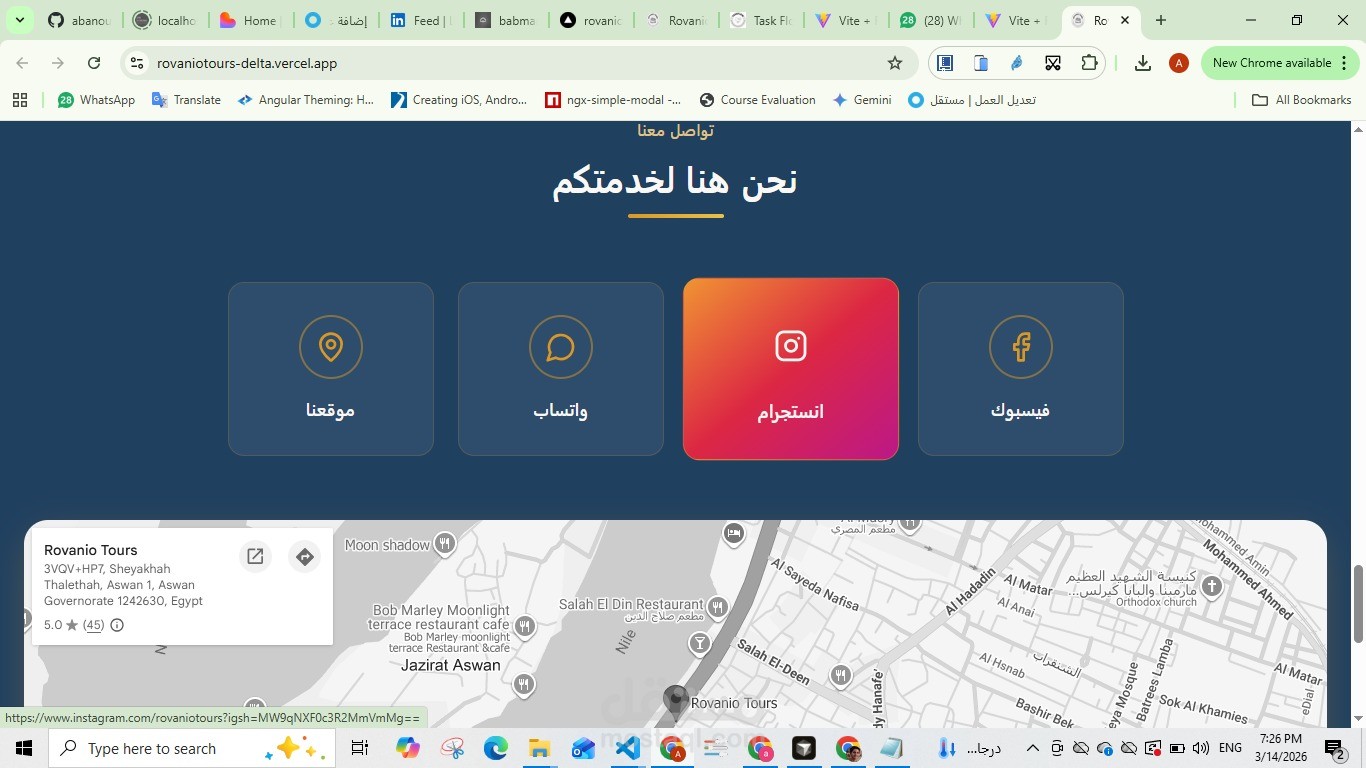1366x768 pixels.
Task: Open the Chrome profile avatar A
Action: [1179, 63]
